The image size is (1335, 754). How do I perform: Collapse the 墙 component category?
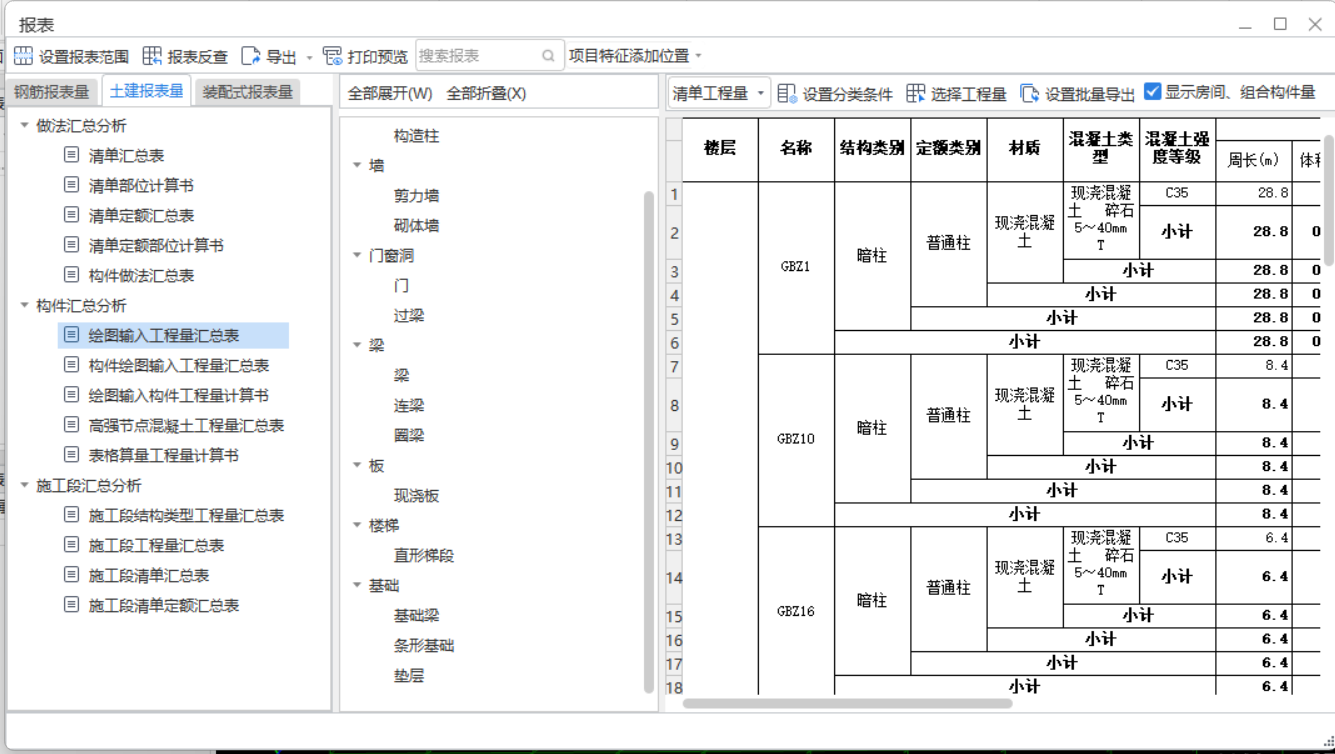(357, 165)
